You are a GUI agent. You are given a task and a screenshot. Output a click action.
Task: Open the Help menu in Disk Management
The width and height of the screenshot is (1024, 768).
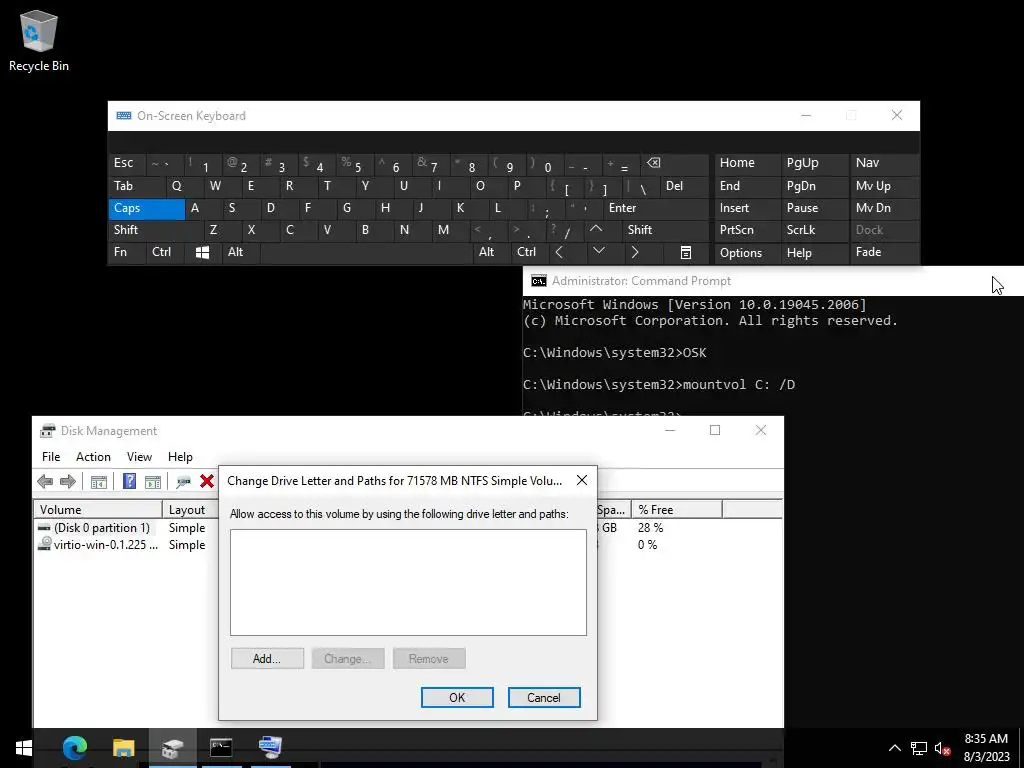click(180, 456)
